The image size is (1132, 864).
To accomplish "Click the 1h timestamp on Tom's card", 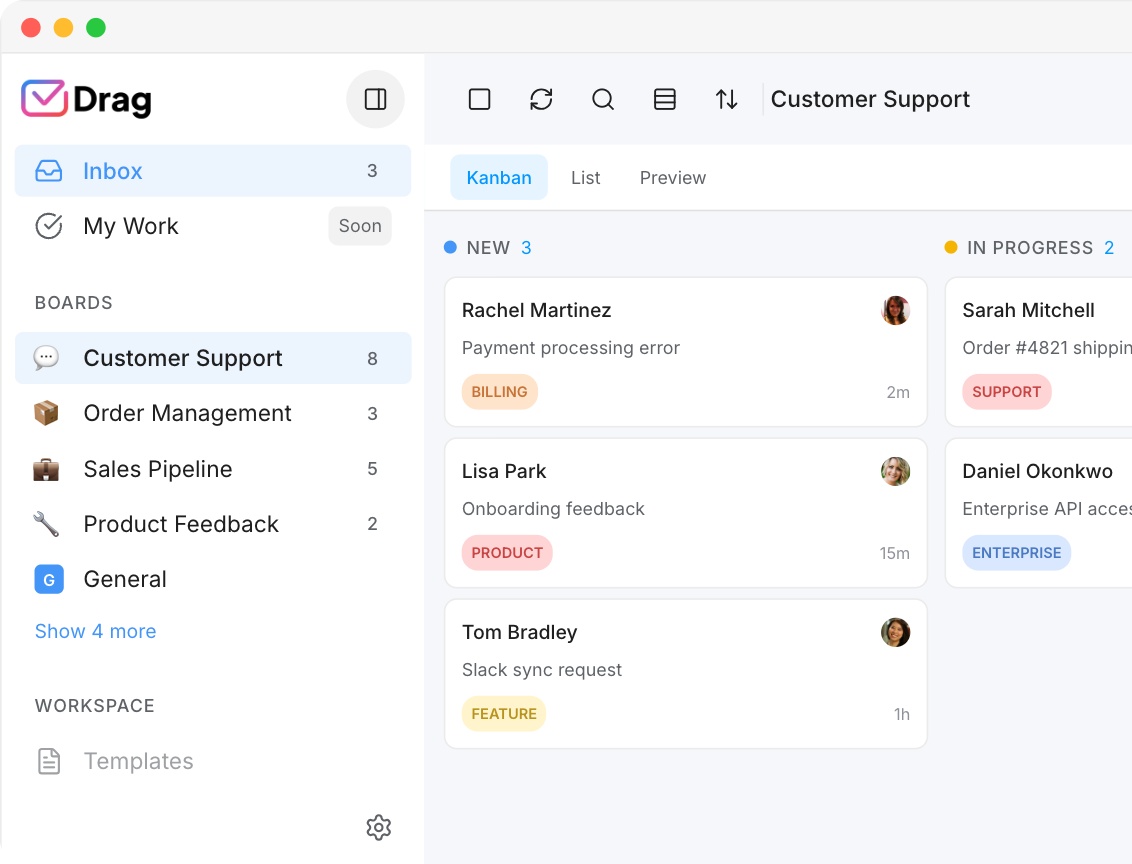I will click(x=902, y=714).
